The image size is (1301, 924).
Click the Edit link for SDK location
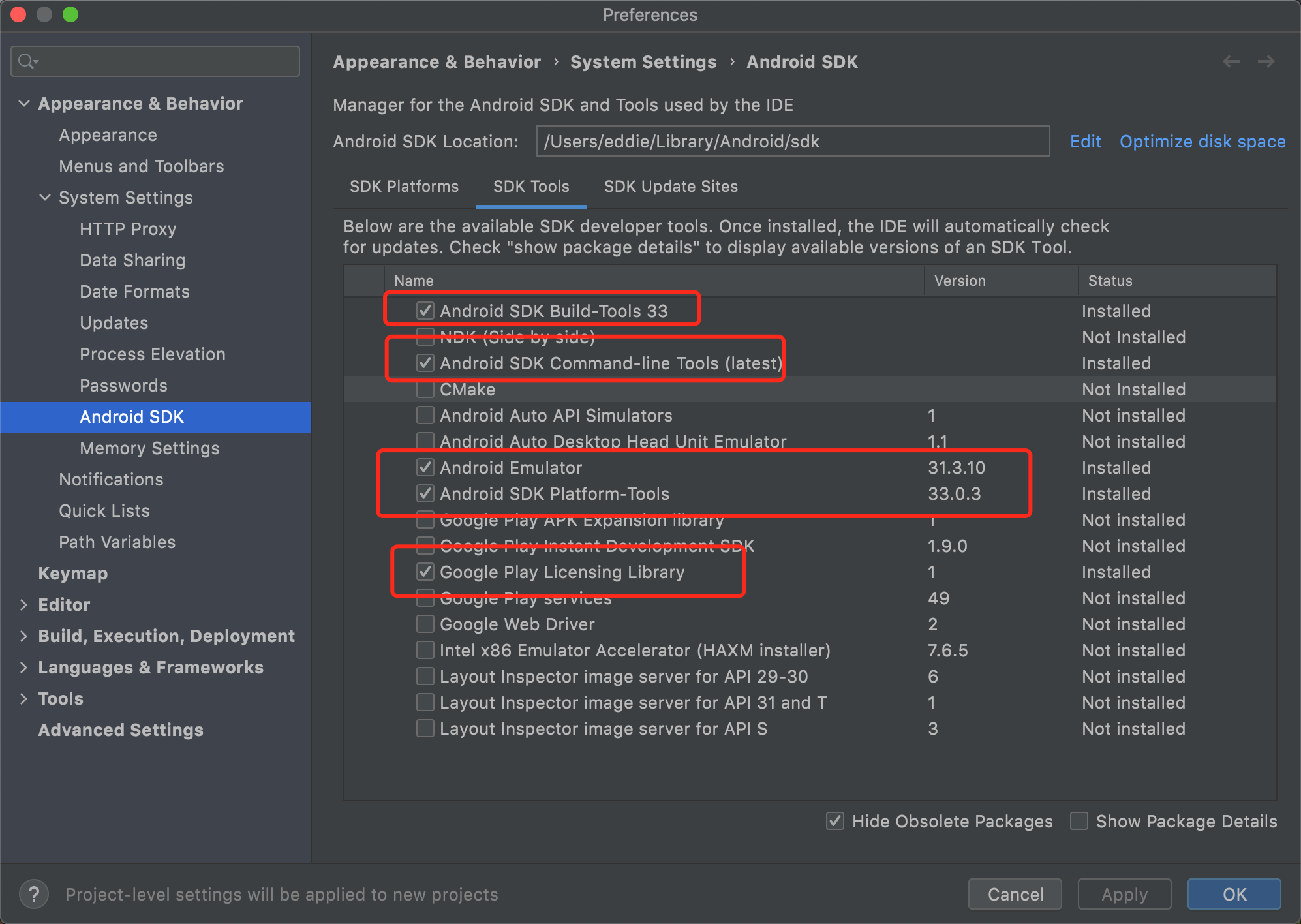click(x=1086, y=142)
